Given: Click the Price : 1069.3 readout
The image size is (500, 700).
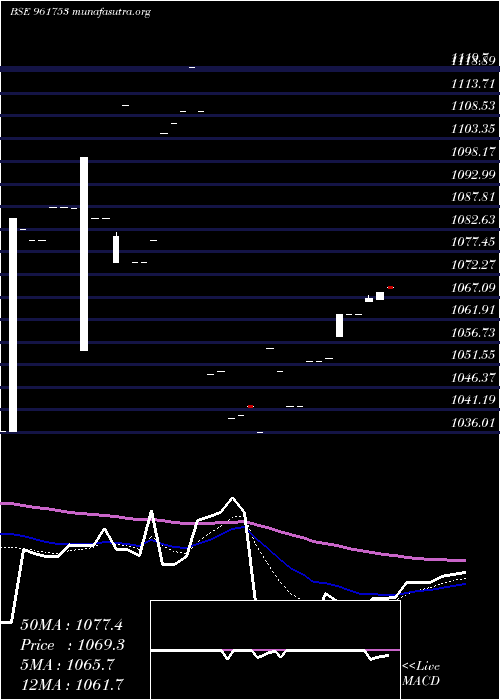Looking at the screenshot, I should coord(72,645).
